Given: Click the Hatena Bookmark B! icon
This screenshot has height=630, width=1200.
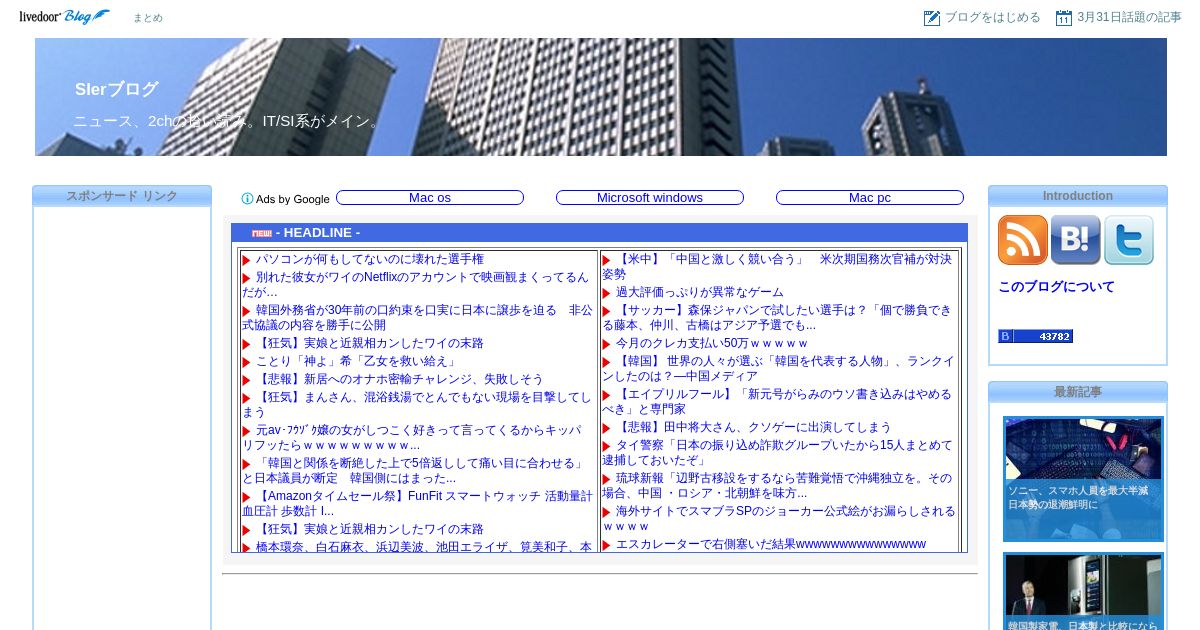Looking at the screenshot, I should pyautogui.click(x=1075, y=240).
